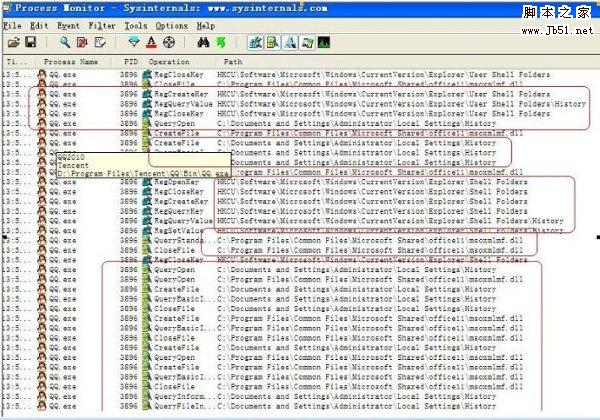600x420 pixels.
Task: Toggle Show File System Activity in the toolbar
Action: point(273,42)
